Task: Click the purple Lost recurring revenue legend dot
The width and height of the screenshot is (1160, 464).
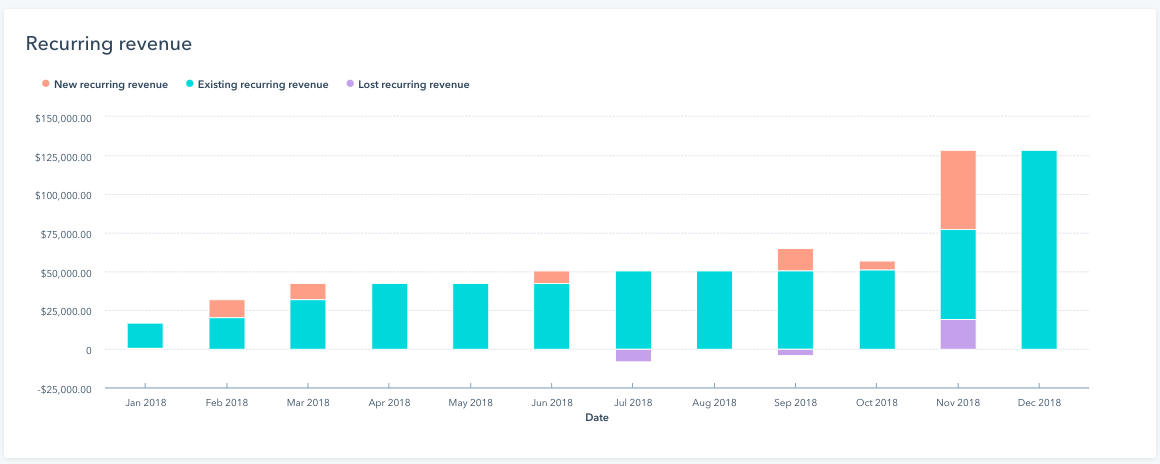Action: tap(349, 85)
